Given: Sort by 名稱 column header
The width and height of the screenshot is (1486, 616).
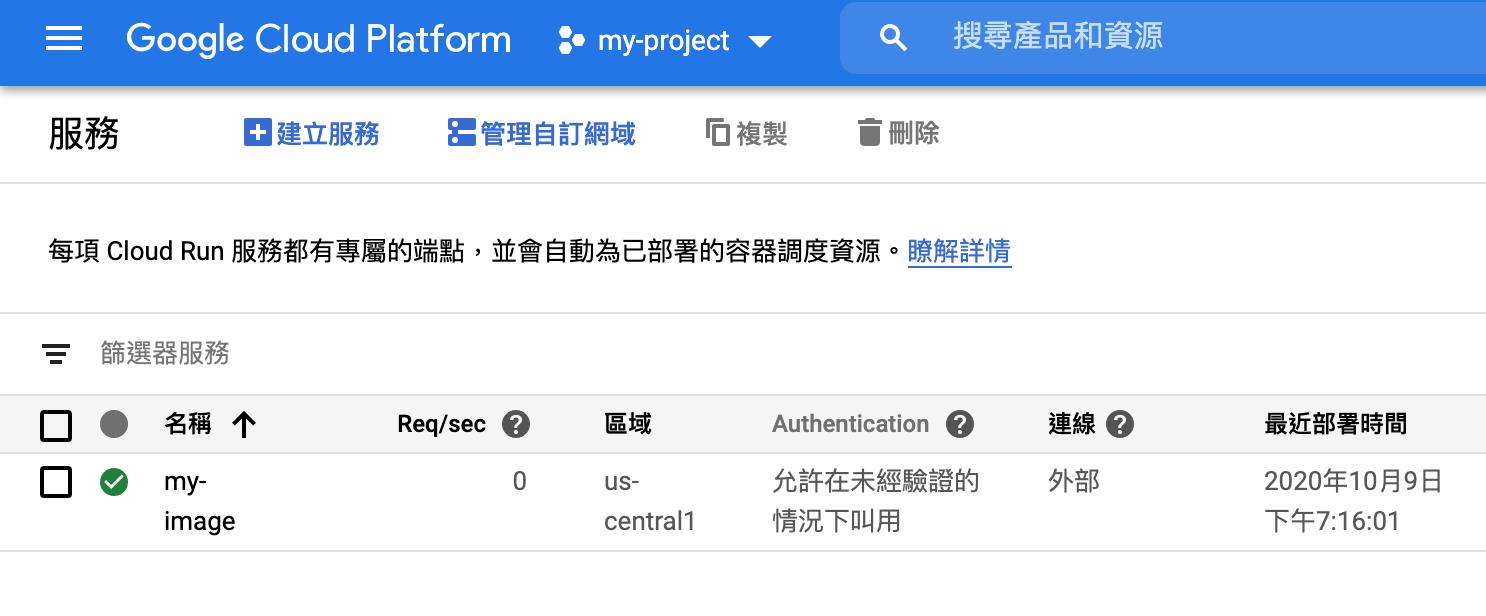Looking at the screenshot, I should 187,424.
